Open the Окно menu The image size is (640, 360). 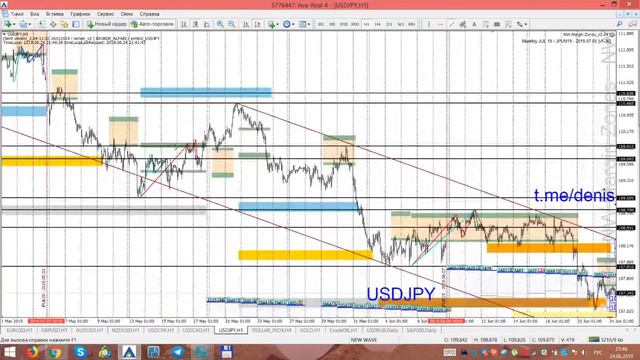[x=127, y=14]
